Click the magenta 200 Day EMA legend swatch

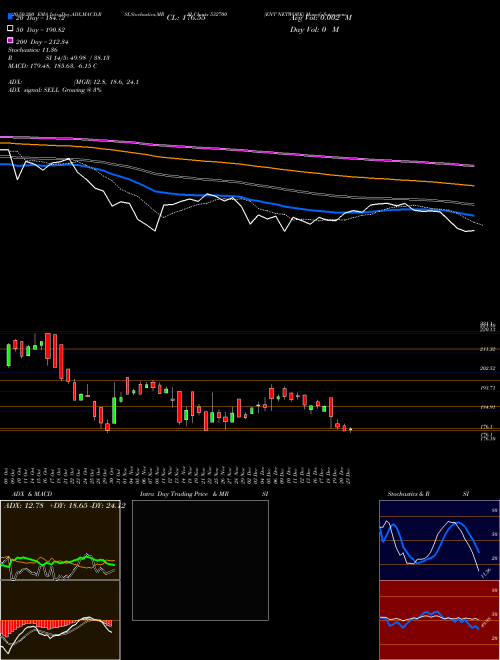pos(11,41)
